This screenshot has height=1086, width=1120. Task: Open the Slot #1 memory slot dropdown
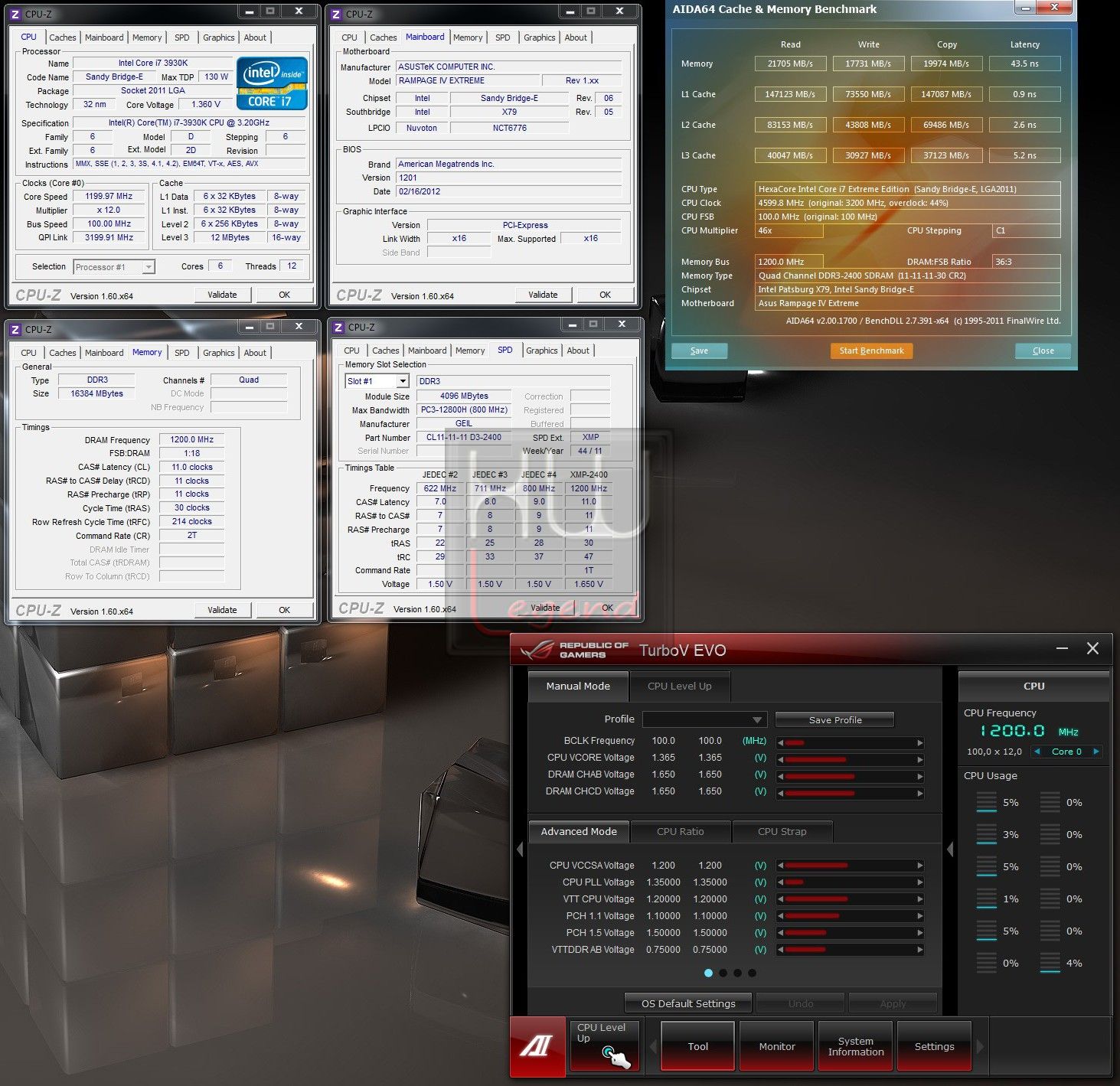(377, 381)
